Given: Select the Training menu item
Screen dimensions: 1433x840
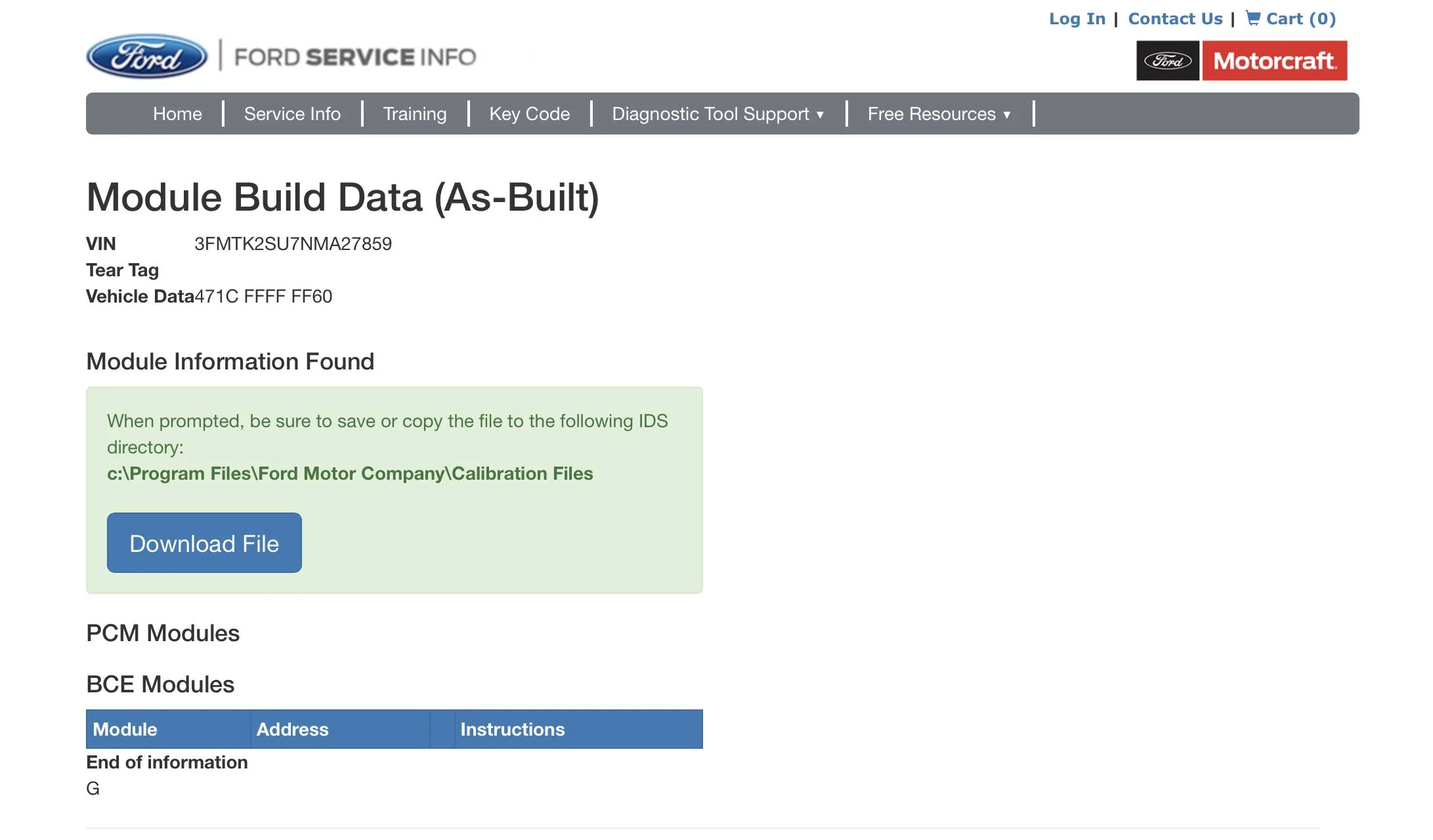Looking at the screenshot, I should point(414,114).
